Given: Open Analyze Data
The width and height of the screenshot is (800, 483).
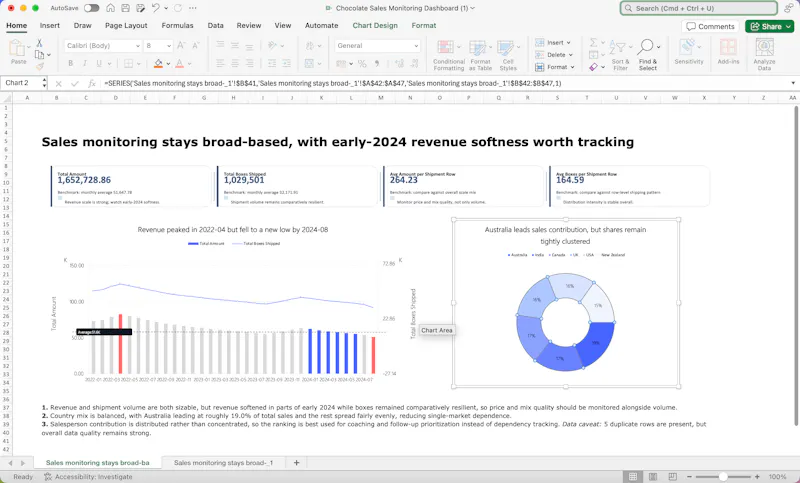Looking at the screenshot, I should point(764,55).
